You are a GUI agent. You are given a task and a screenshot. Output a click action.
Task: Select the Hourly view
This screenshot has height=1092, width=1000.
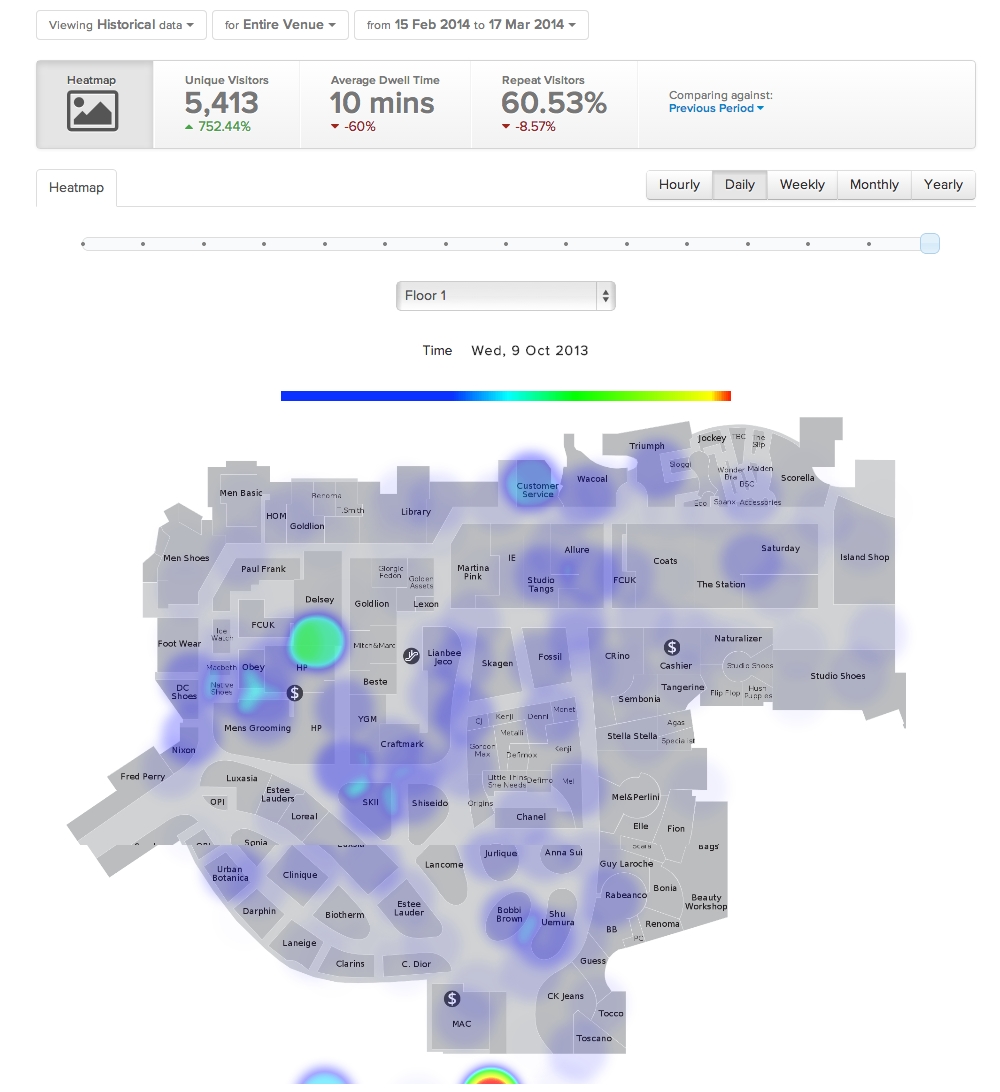pos(679,185)
